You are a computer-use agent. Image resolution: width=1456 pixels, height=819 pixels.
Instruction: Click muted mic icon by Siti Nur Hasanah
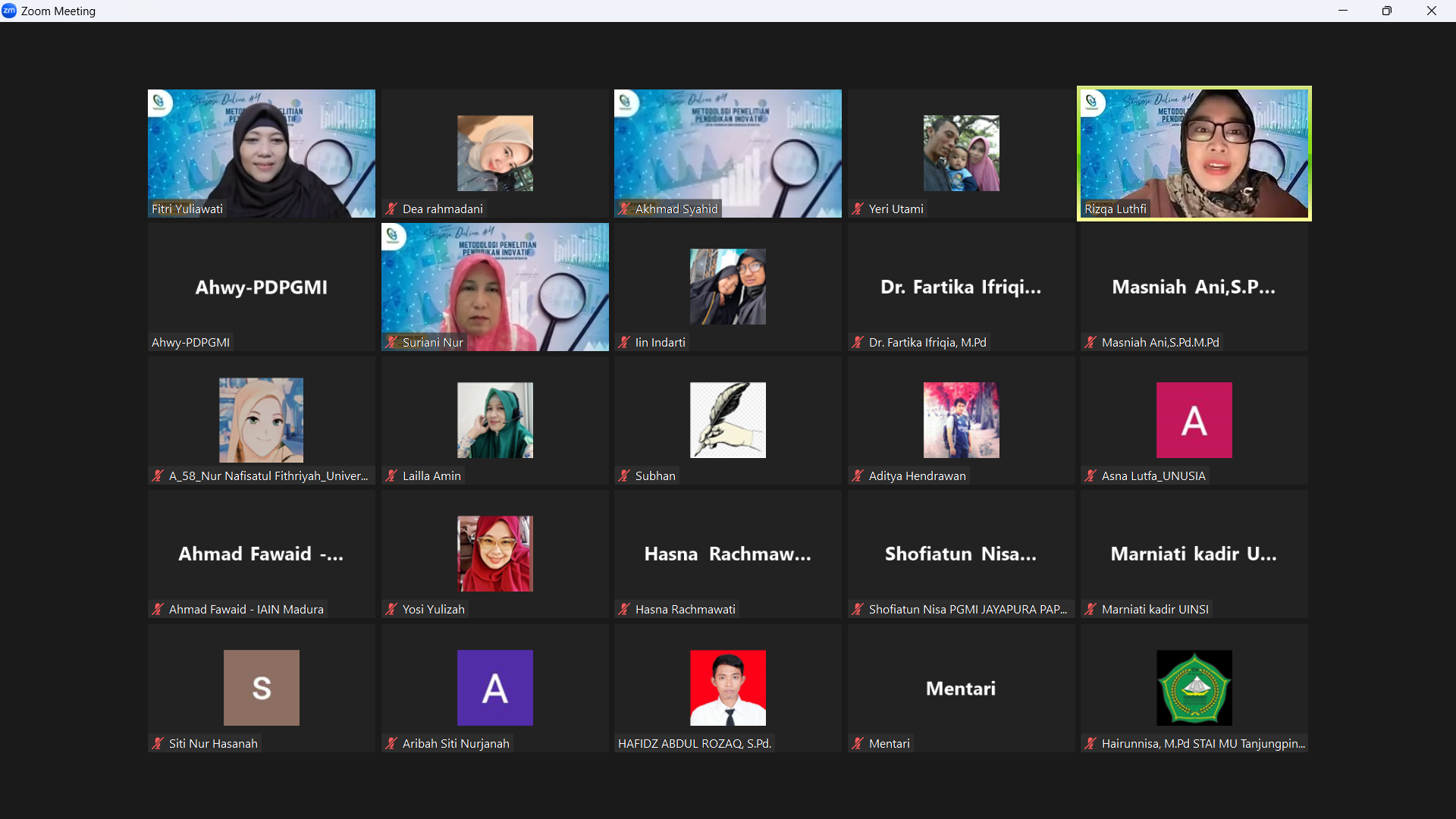coord(158,743)
